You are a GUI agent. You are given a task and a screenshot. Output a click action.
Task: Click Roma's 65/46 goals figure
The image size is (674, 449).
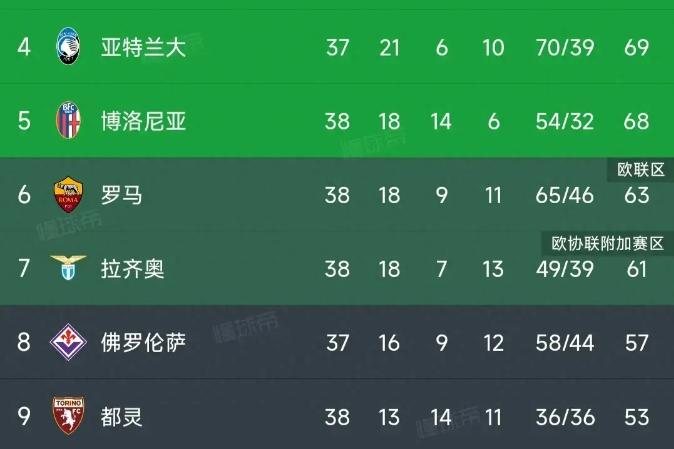[565, 195]
